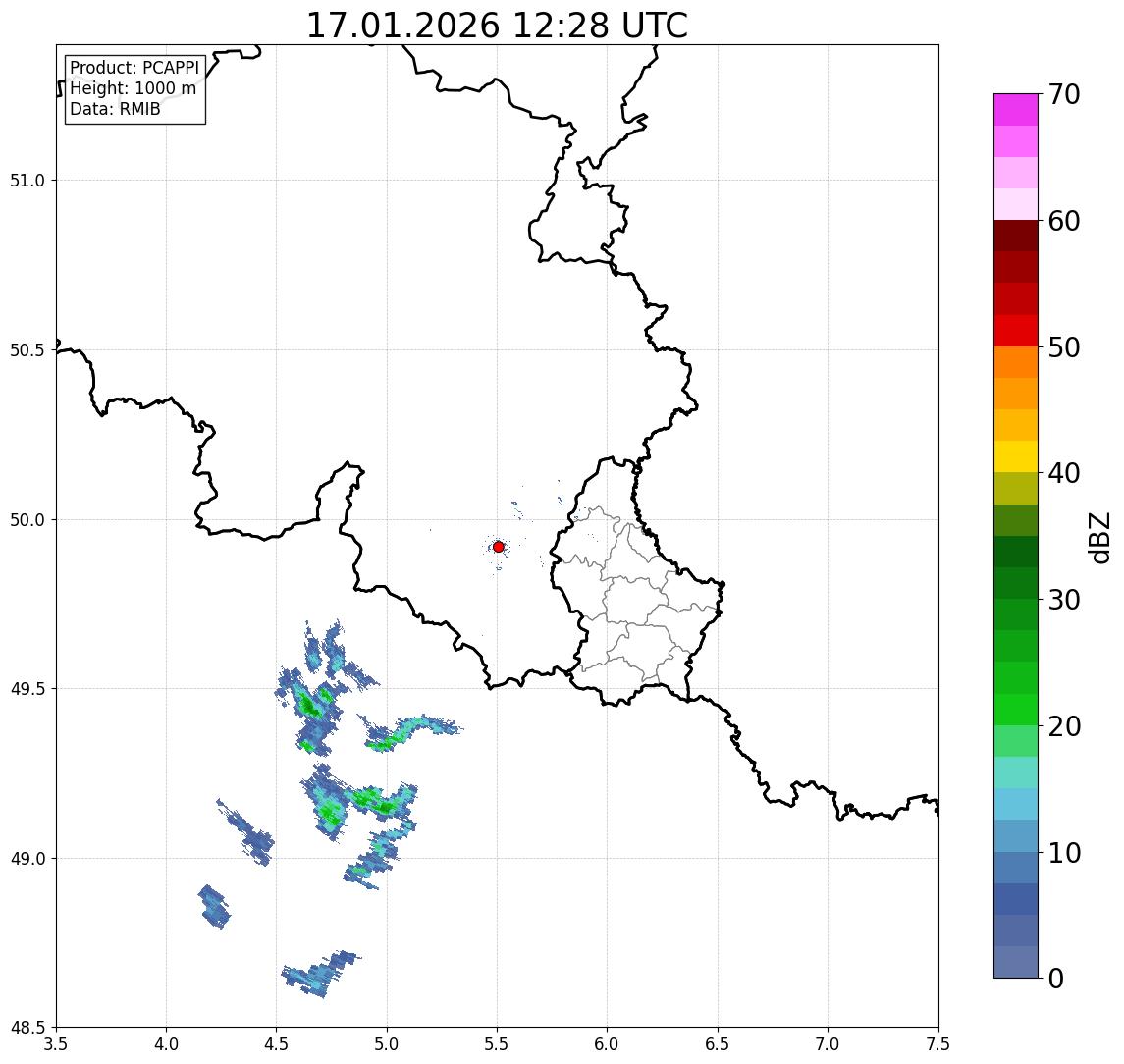The height and width of the screenshot is (1064, 1124).
Task: Click the yellow colorbar segment above 40
Action: (1016, 456)
